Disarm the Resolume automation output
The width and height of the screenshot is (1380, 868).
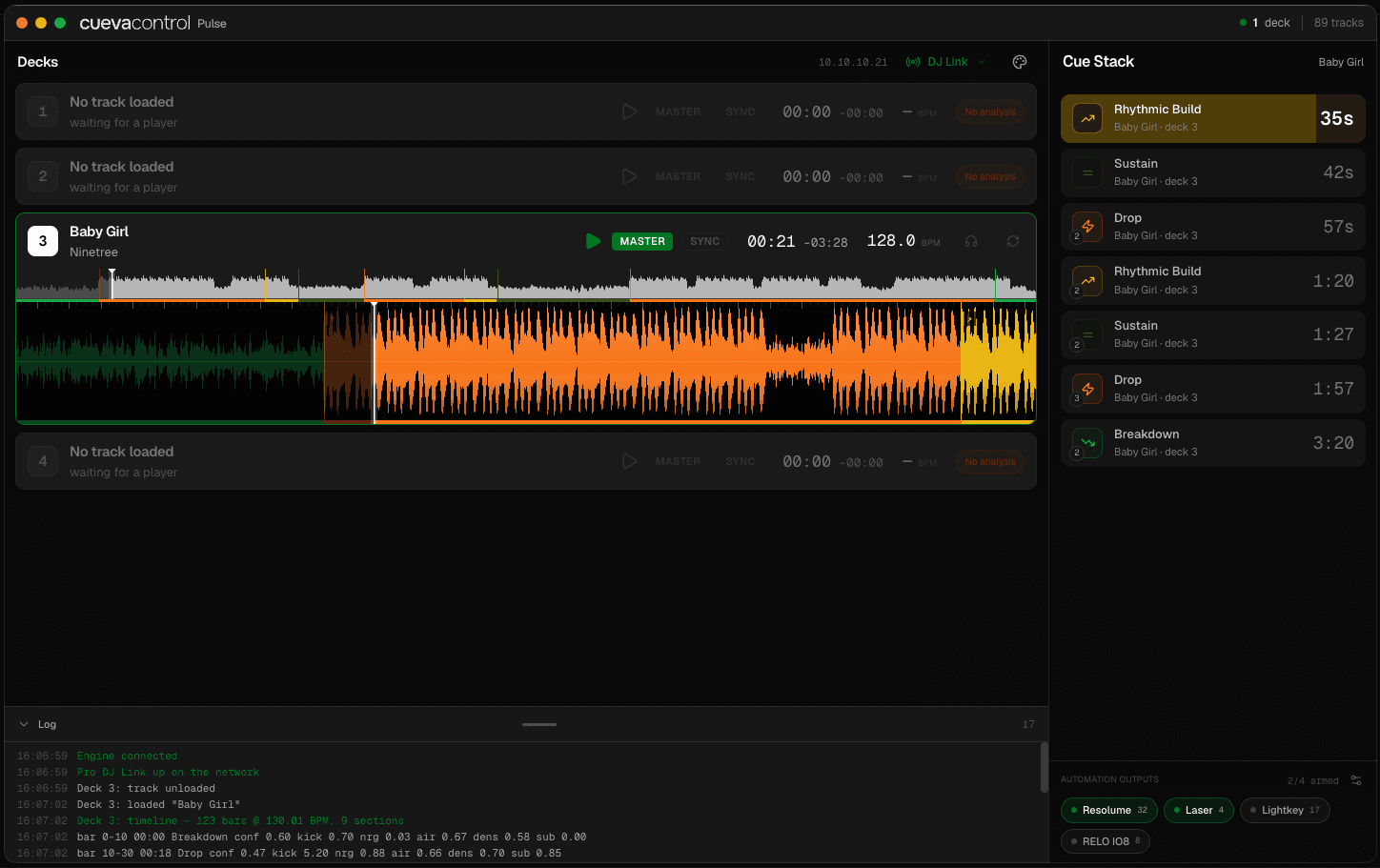tap(1109, 810)
